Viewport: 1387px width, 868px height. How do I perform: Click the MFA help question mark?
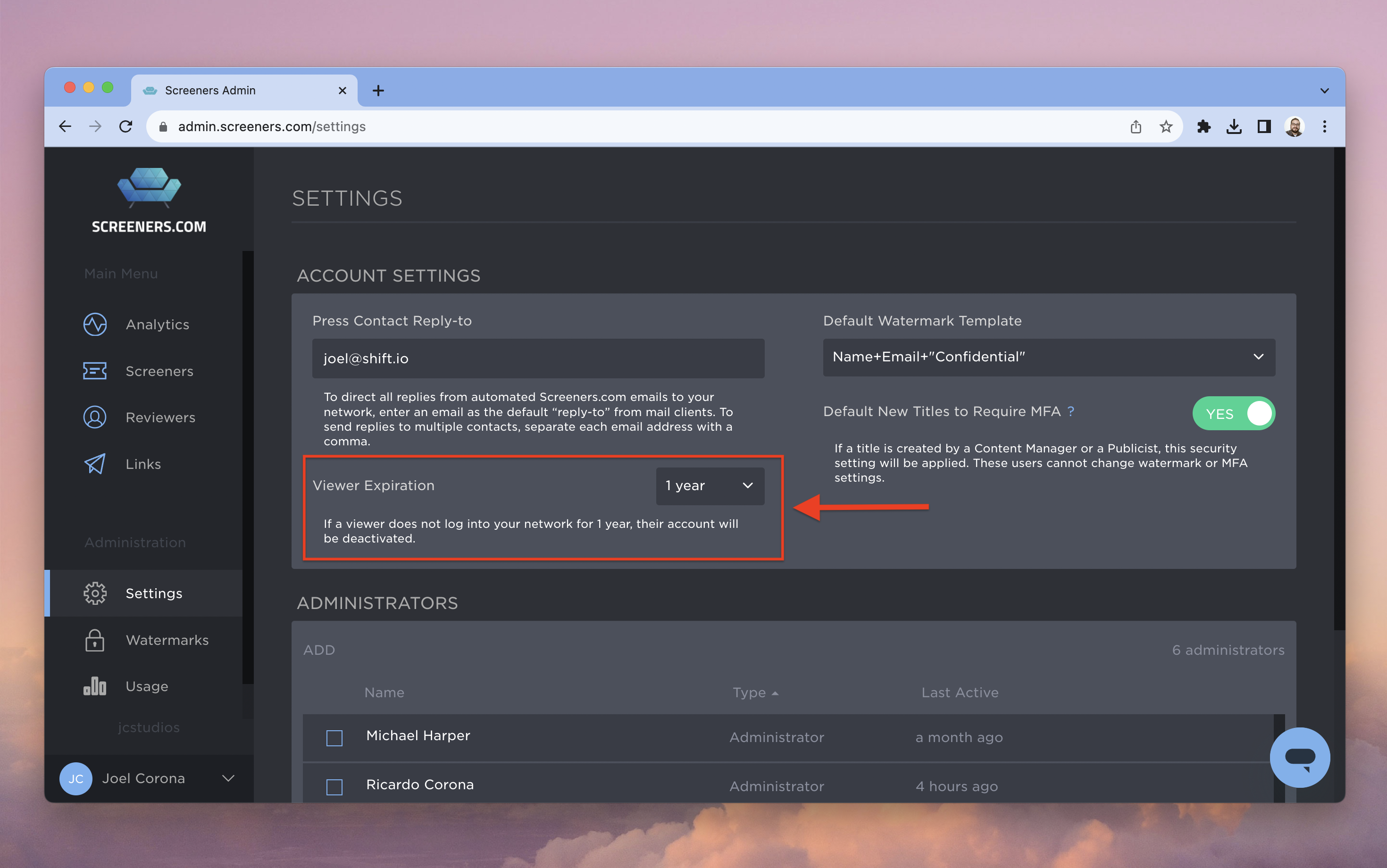tap(1070, 411)
